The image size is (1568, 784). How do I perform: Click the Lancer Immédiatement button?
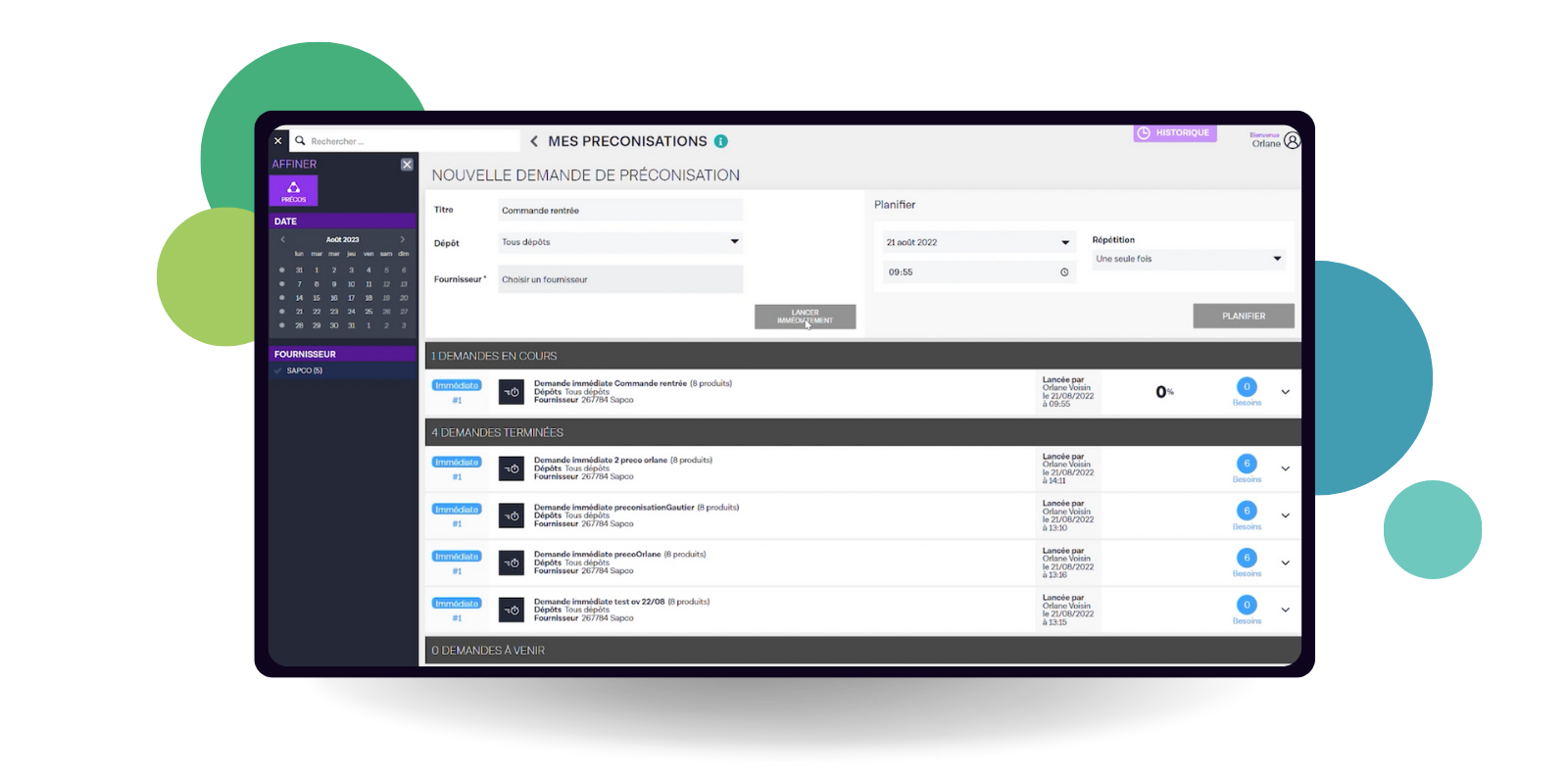[805, 317]
